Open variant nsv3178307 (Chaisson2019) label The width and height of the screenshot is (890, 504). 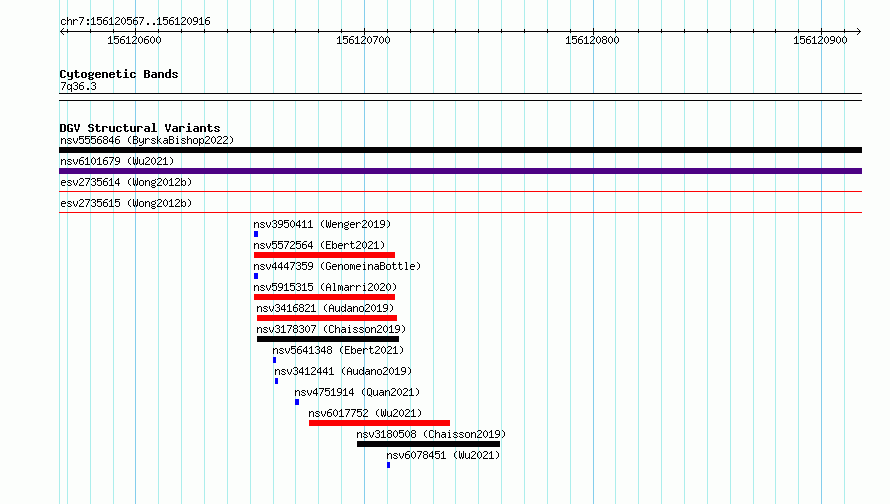331,329
